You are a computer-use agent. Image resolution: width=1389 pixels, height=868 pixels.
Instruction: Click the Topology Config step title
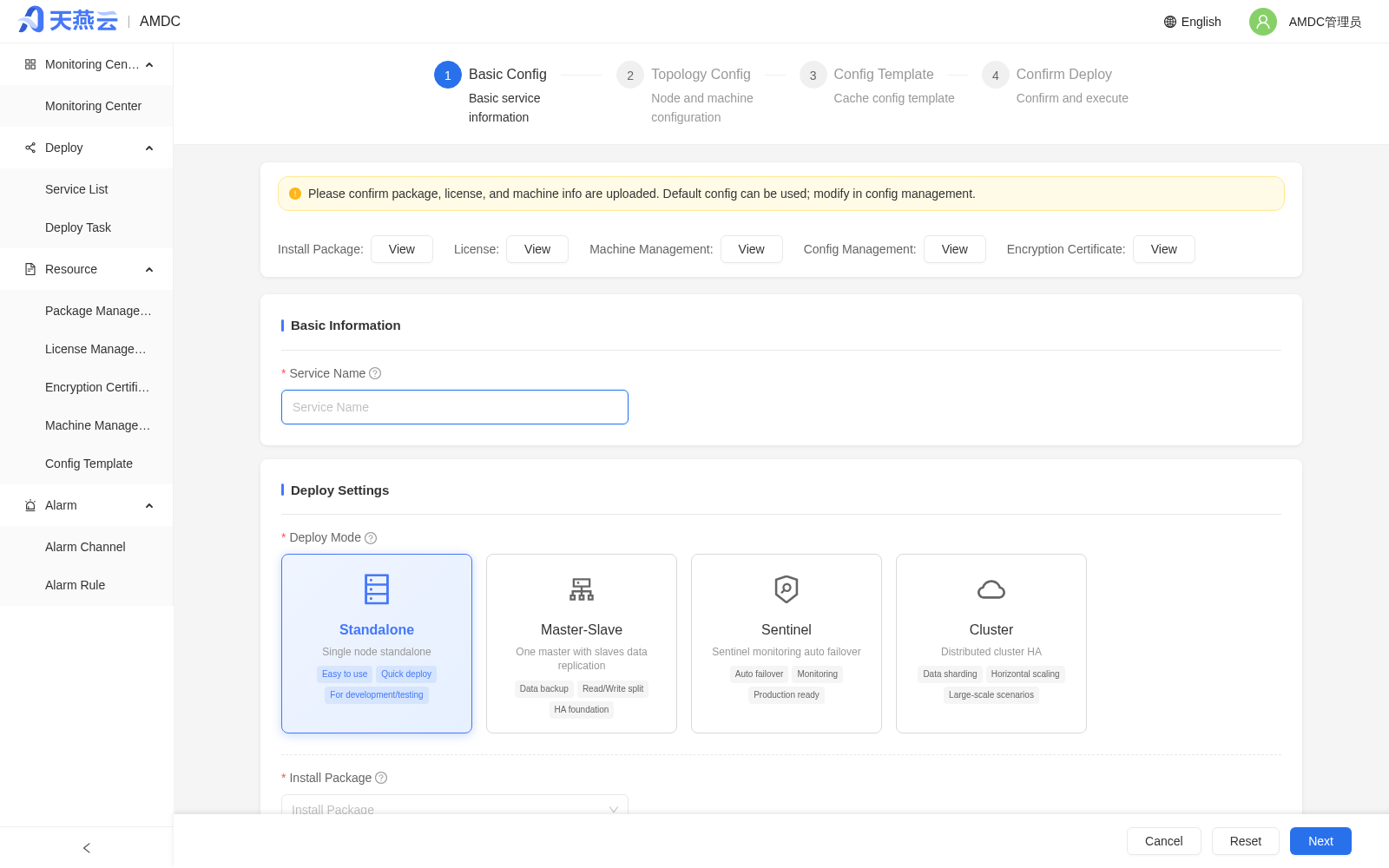(x=701, y=75)
